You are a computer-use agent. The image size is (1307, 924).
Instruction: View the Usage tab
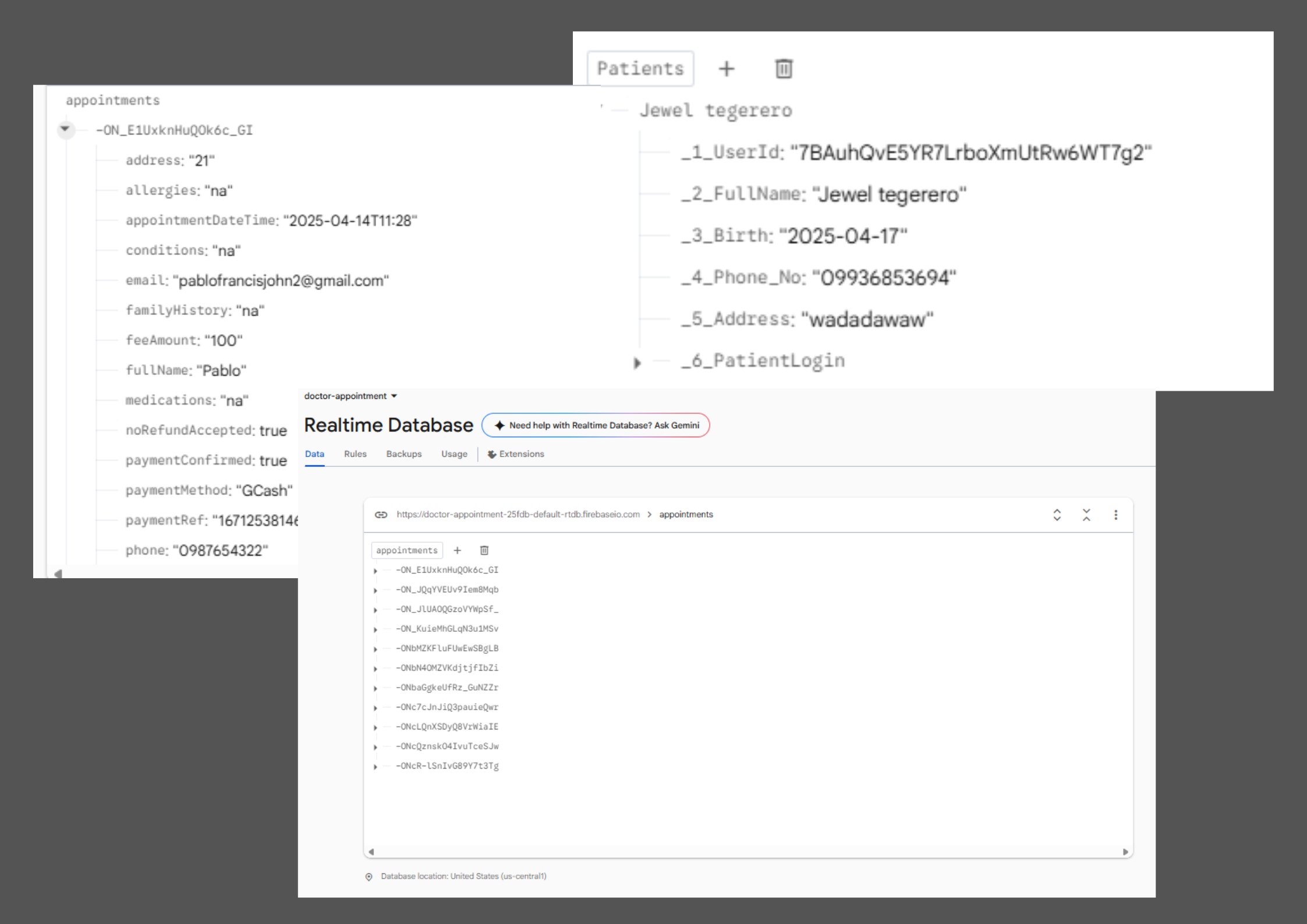[454, 454]
